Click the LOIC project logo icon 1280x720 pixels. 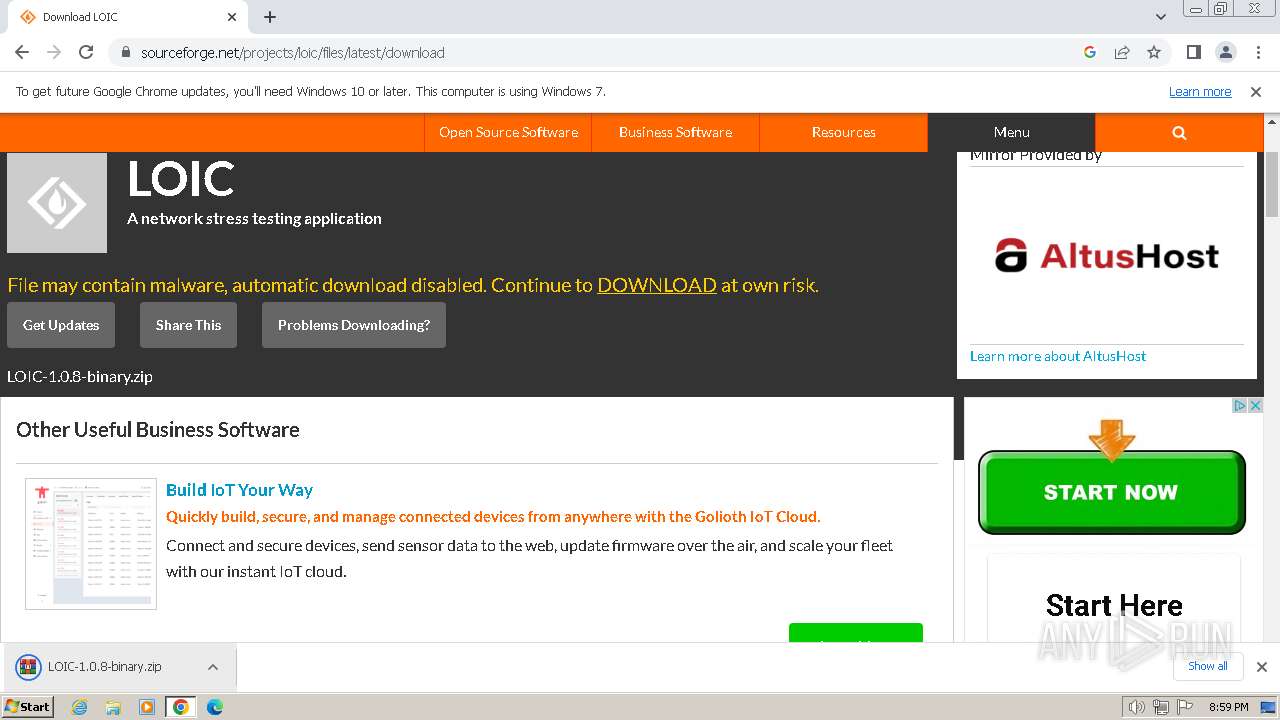click(x=57, y=203)
